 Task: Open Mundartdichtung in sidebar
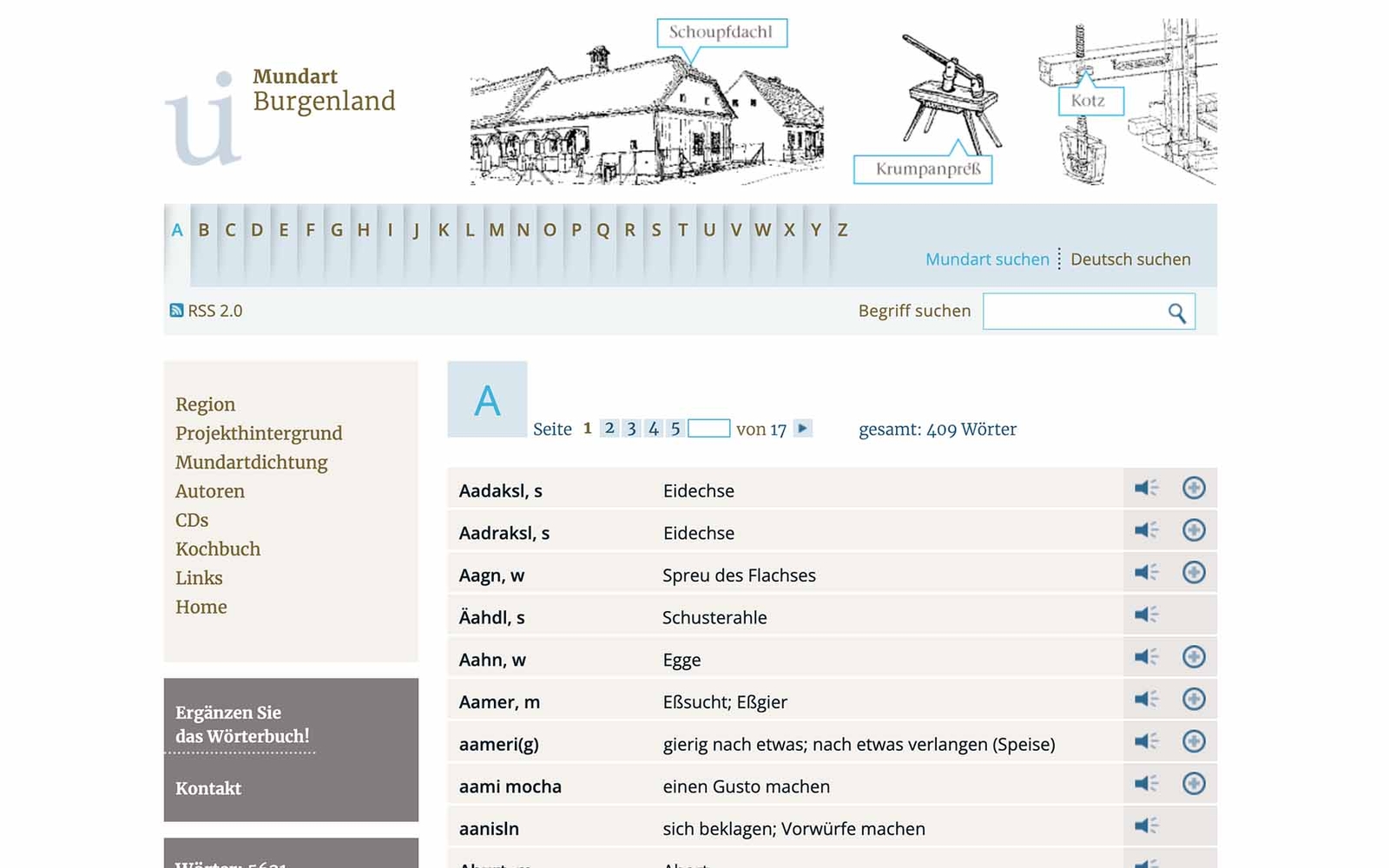[x=252, y=462]
